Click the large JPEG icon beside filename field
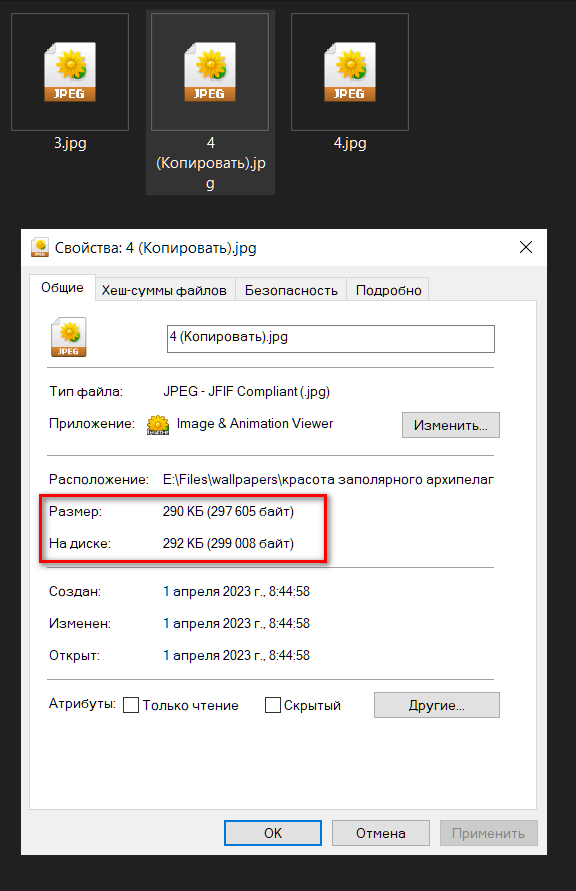The image size is (576, 891). pyautogui.click(x=69, y=337)
